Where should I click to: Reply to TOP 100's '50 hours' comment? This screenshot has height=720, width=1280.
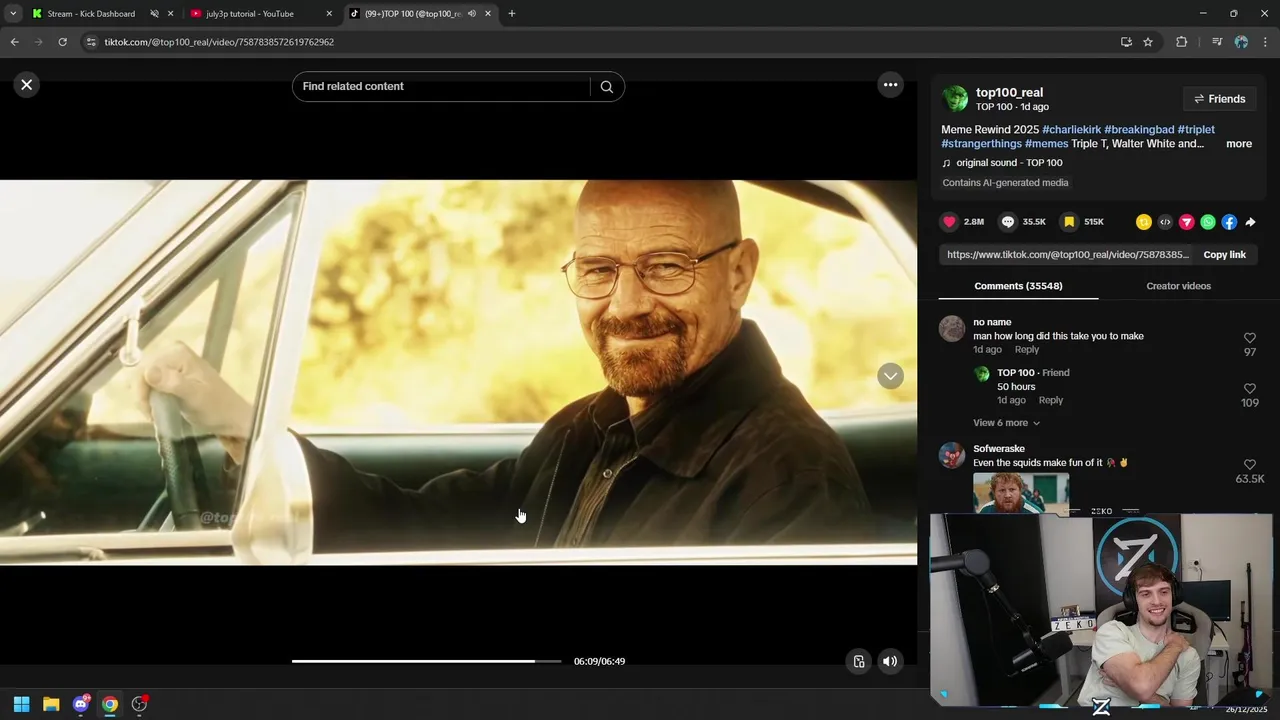[x=1050, y=400]
